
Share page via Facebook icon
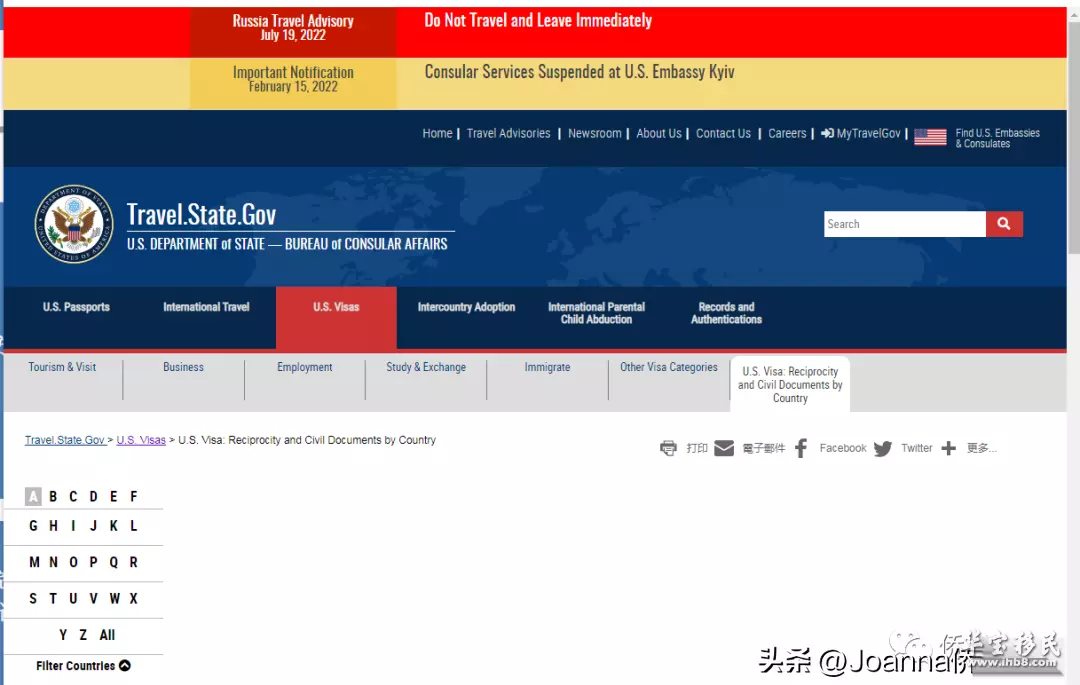pos(800,448)
